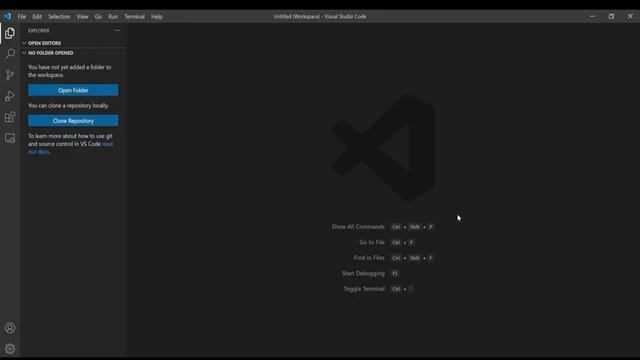
Task: Click the VS Code logo in title bar
Action: point(8,16)
